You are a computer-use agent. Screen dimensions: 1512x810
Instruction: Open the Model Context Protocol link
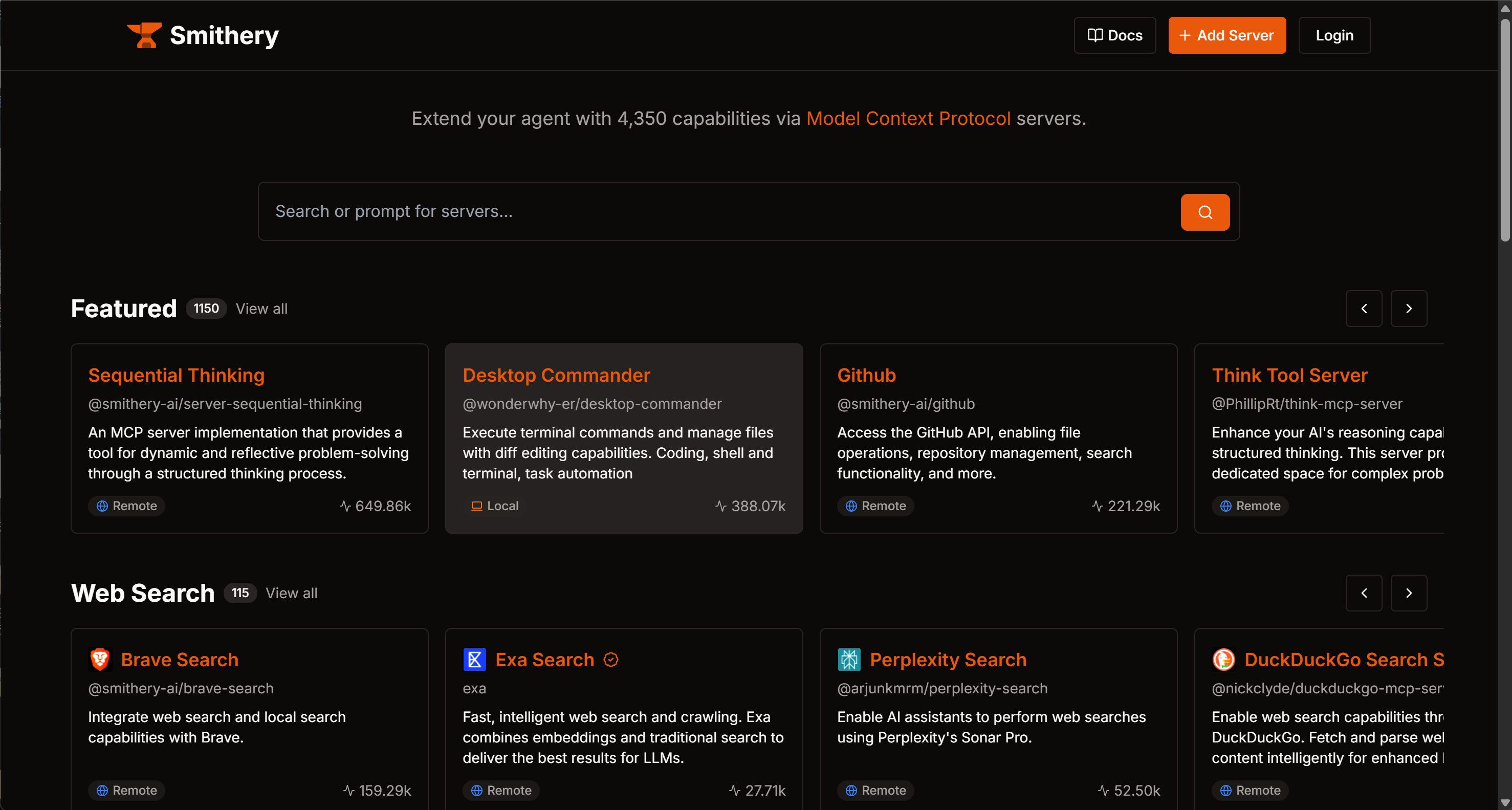908,119
